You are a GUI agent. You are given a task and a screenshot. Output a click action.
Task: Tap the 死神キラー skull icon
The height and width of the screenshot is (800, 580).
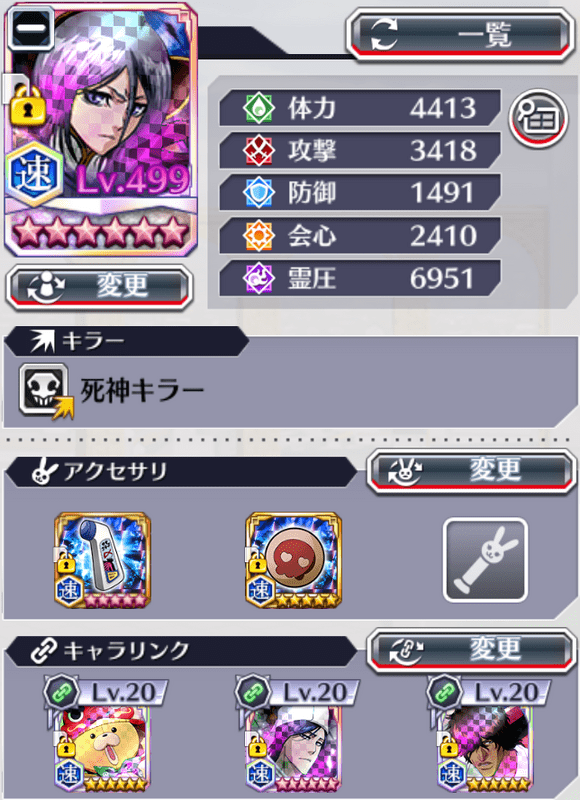click(45, 390)
